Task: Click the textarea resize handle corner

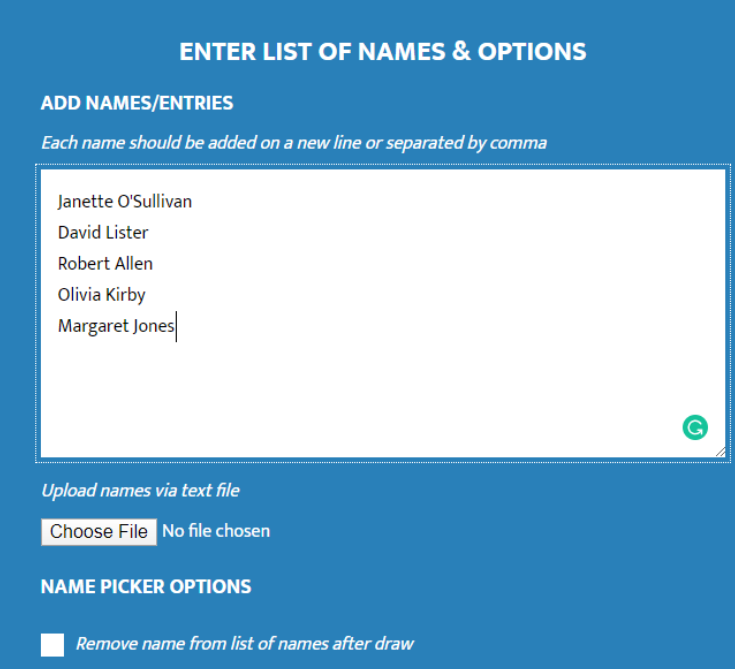Action: click(x=720, y=451)
